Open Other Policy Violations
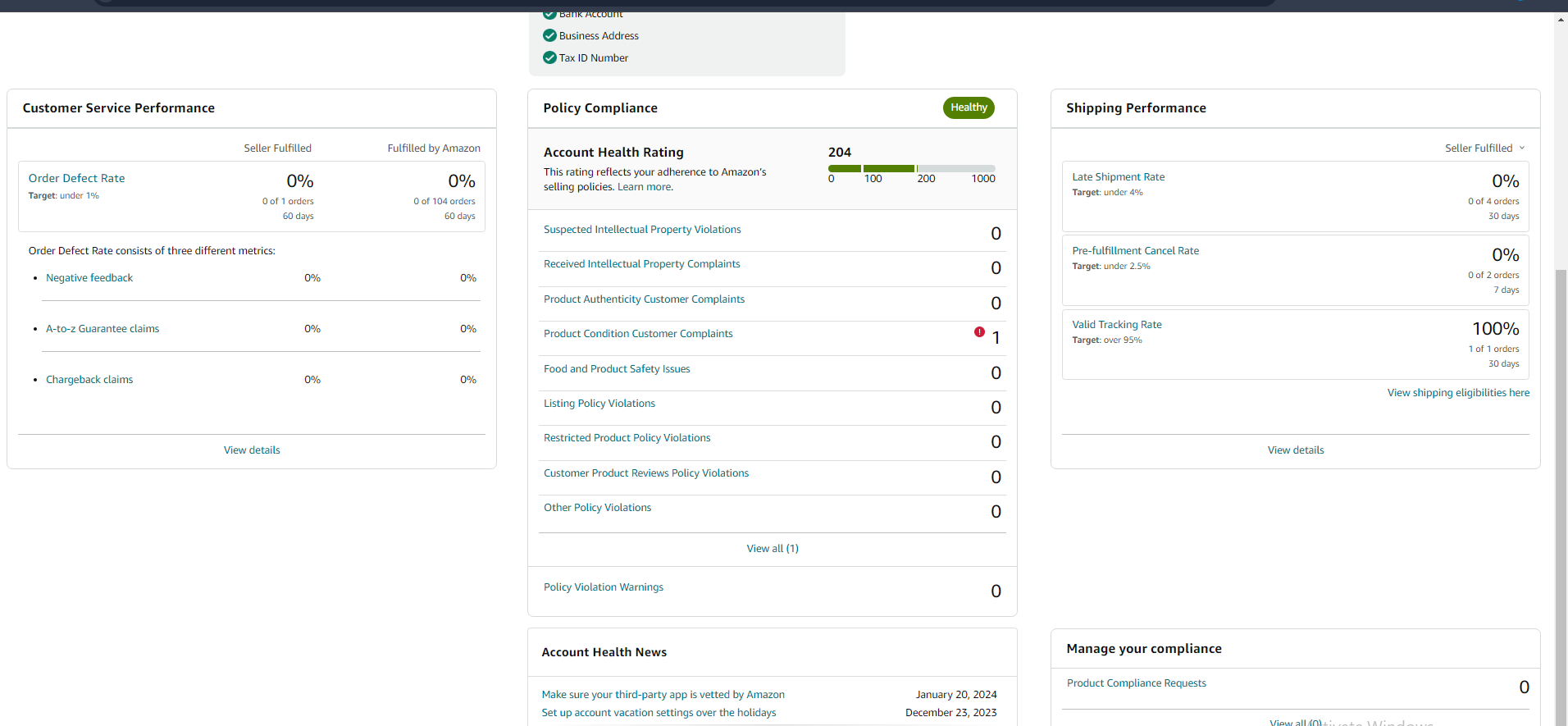 (598, 508)
